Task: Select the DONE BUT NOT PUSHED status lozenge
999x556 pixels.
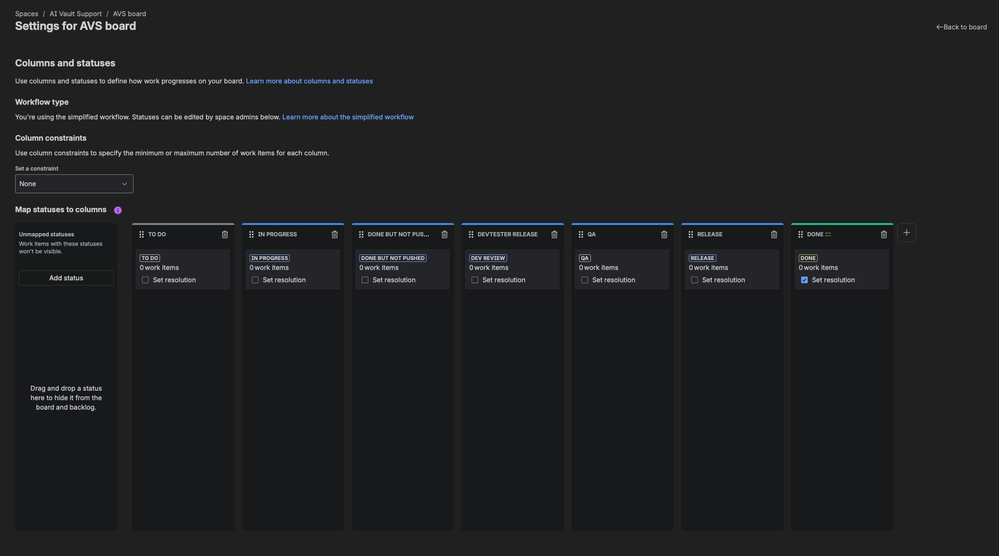Action: [x=392, y=258]
